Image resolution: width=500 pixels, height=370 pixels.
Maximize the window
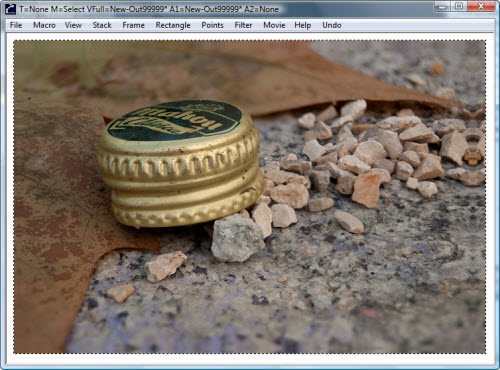[x=459, y=6]
